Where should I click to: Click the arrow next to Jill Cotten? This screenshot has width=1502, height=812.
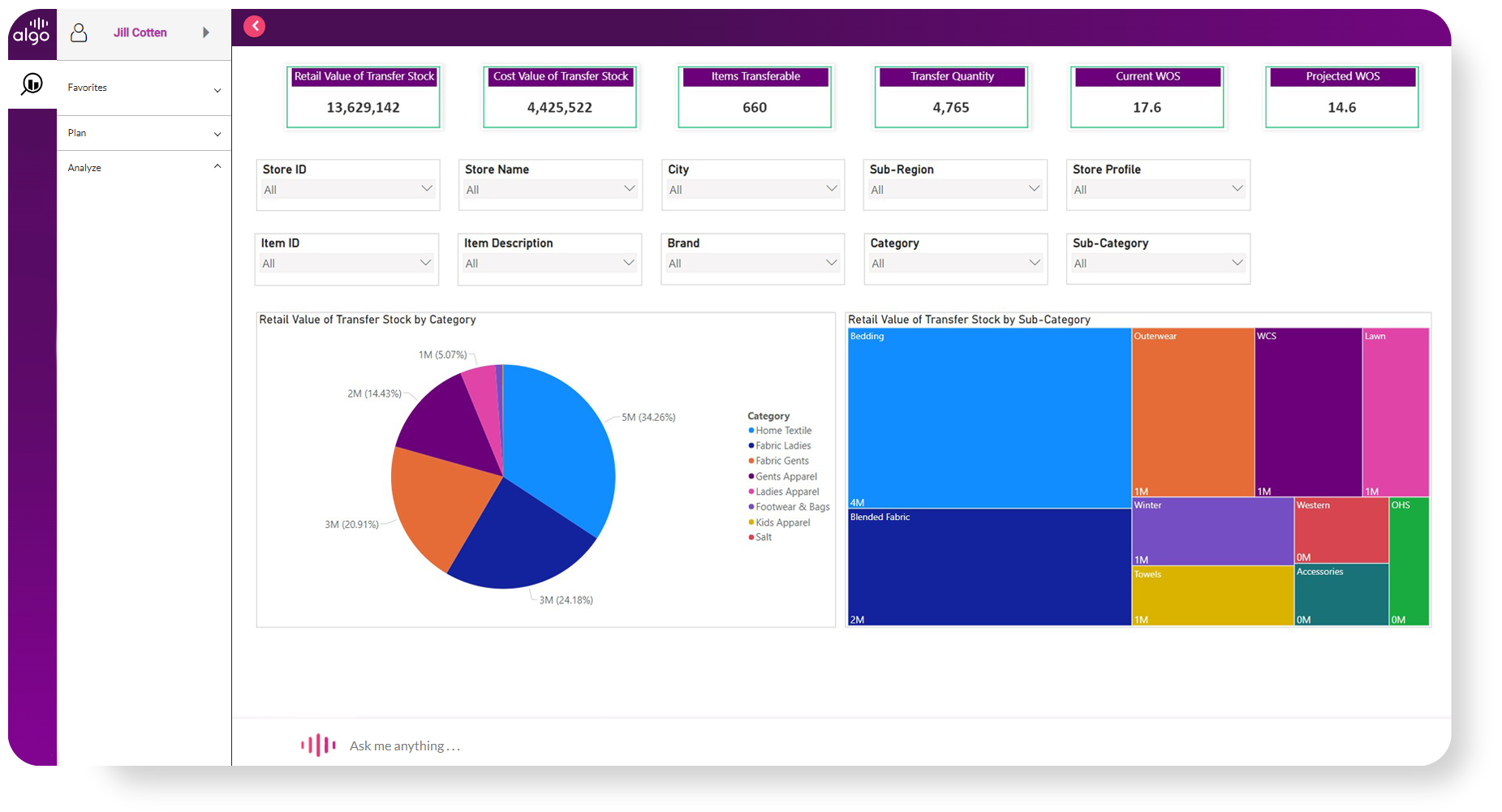click(206, 32)
